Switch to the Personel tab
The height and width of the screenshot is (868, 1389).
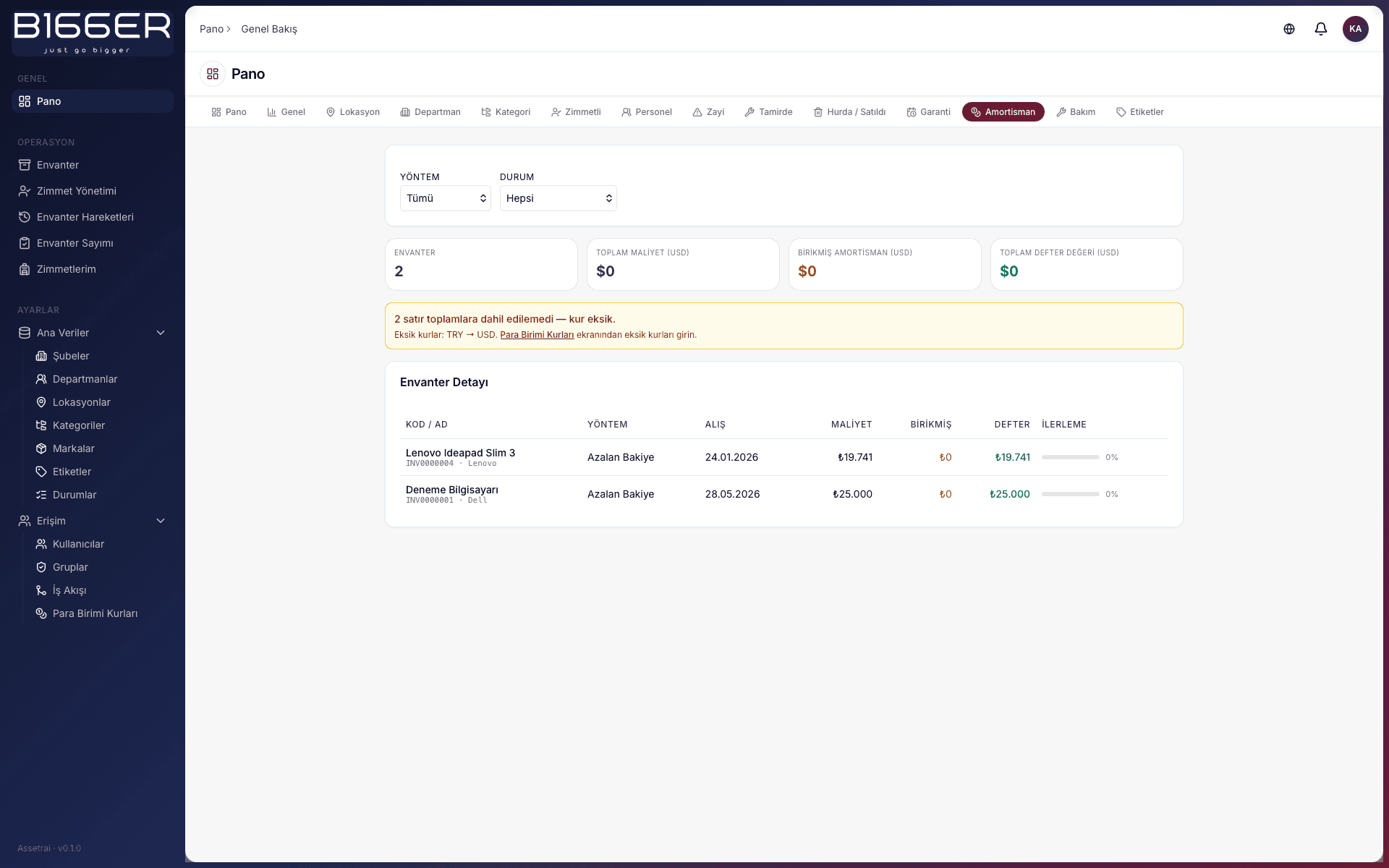[x=647, y=112]
